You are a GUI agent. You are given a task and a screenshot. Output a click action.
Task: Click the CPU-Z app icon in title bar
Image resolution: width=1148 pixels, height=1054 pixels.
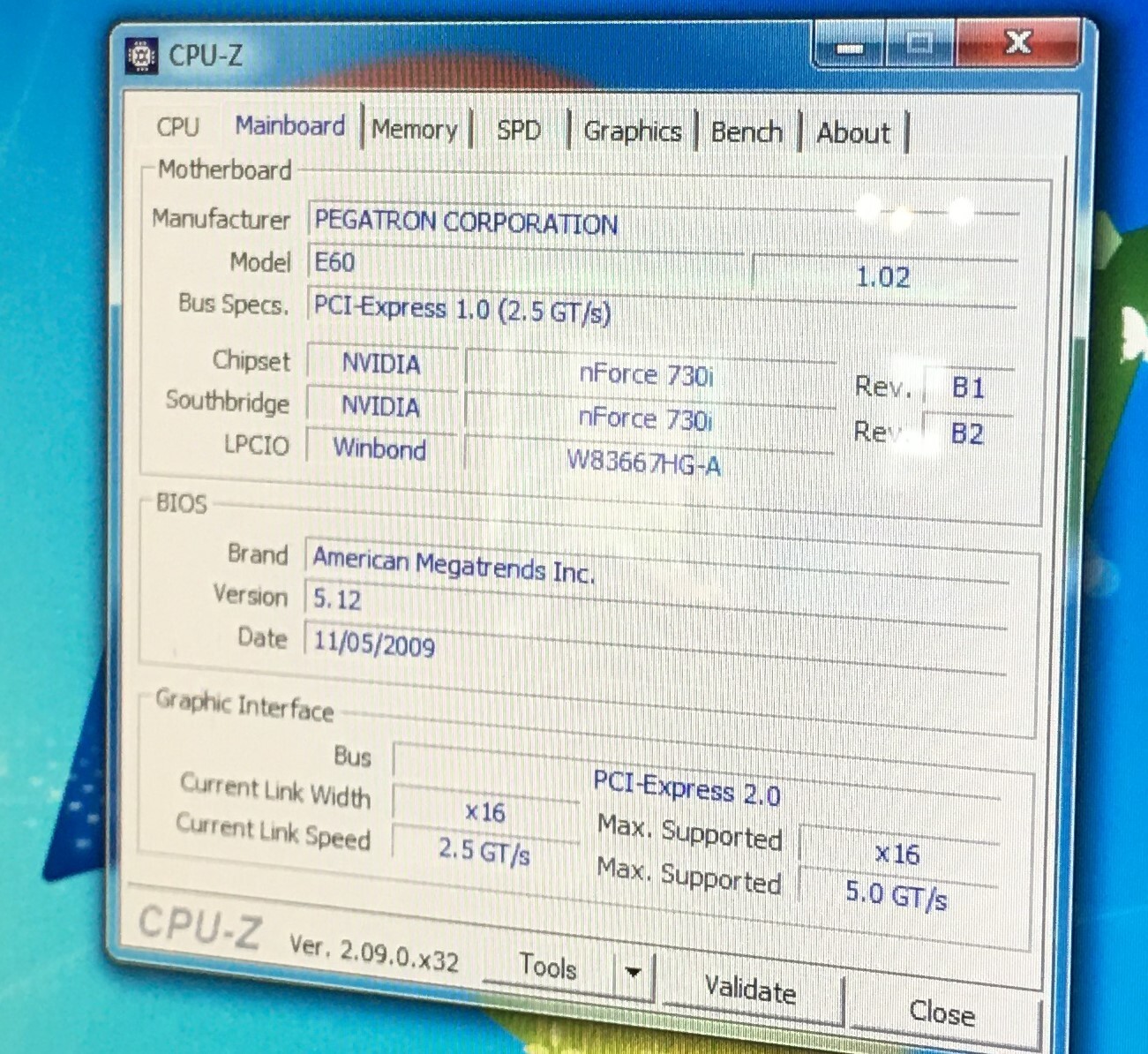[141, 55]
